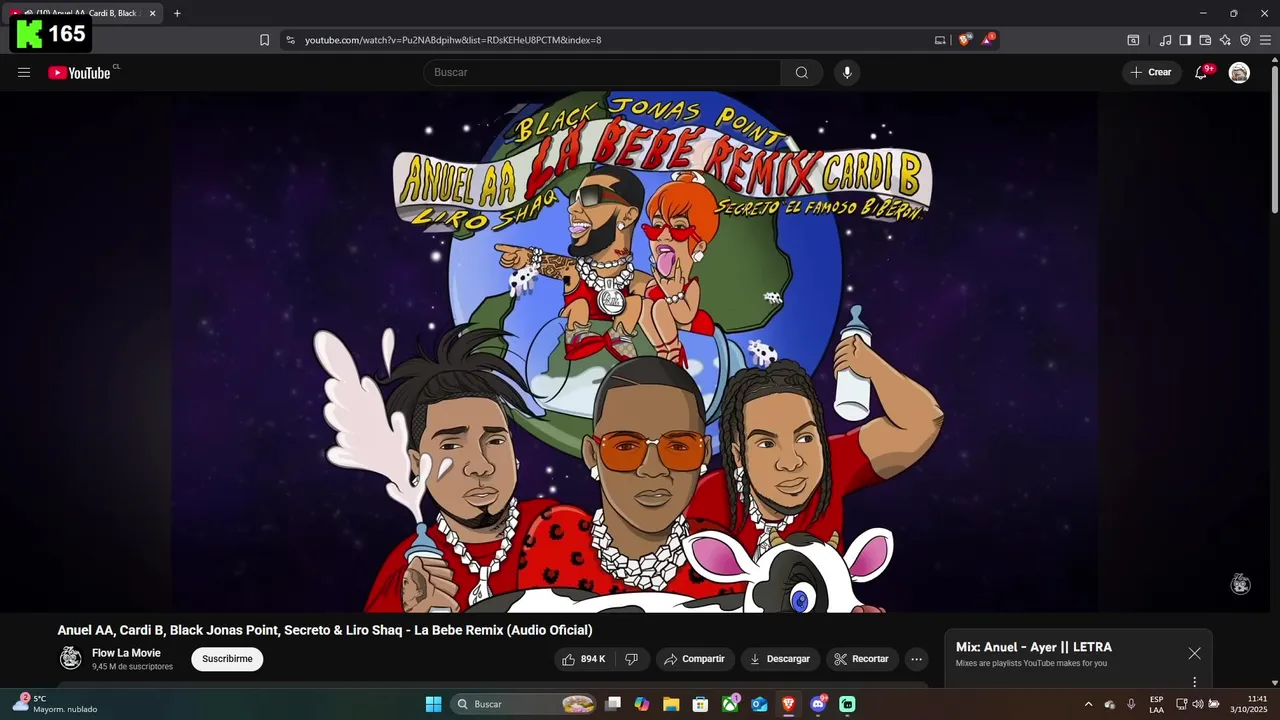This screenshot has height=720, width=1280.
Task: Open the tab search icon
Action: [x=1133, y=40]
